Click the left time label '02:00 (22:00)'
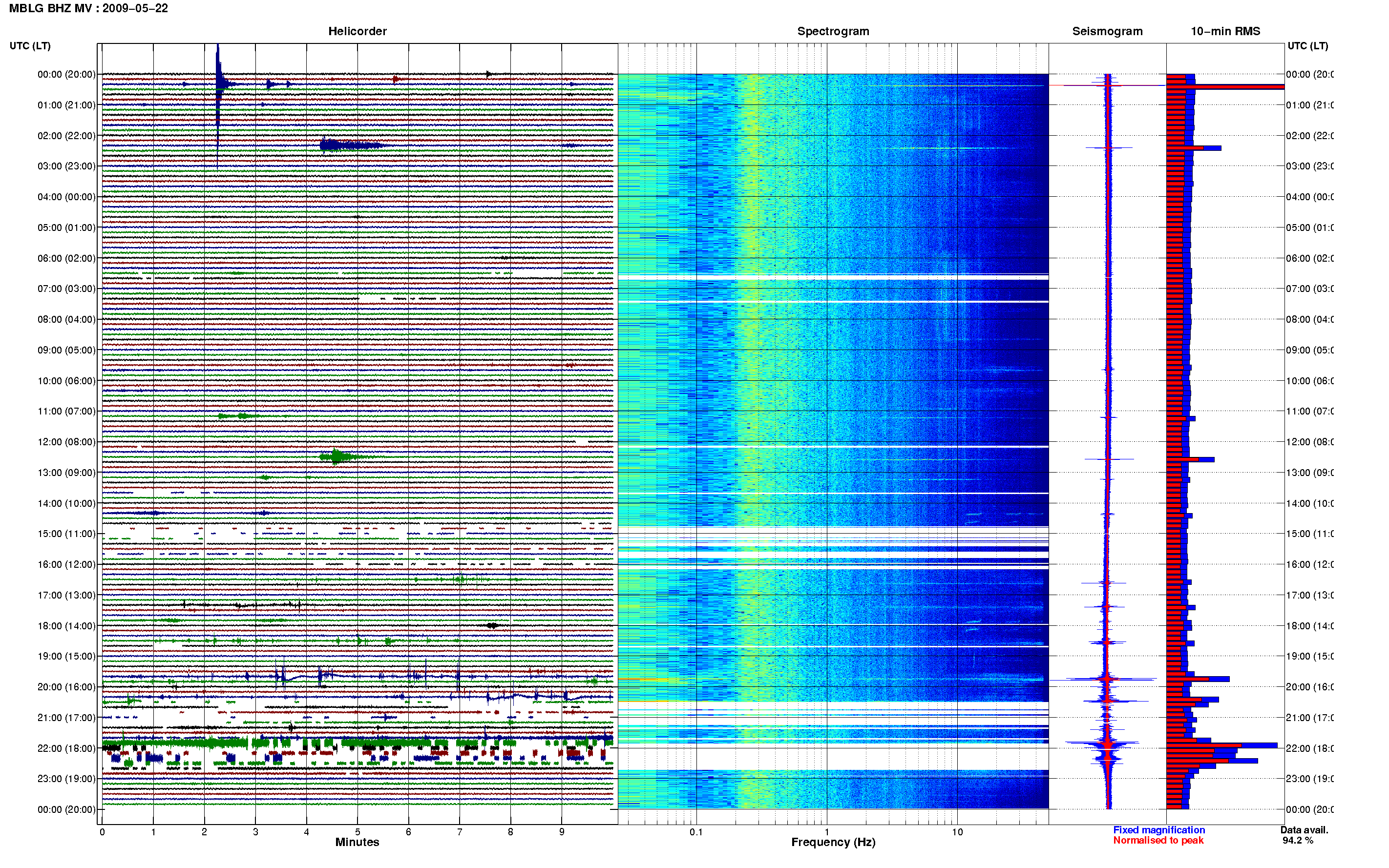The image size is (1389, 868). 66,136
